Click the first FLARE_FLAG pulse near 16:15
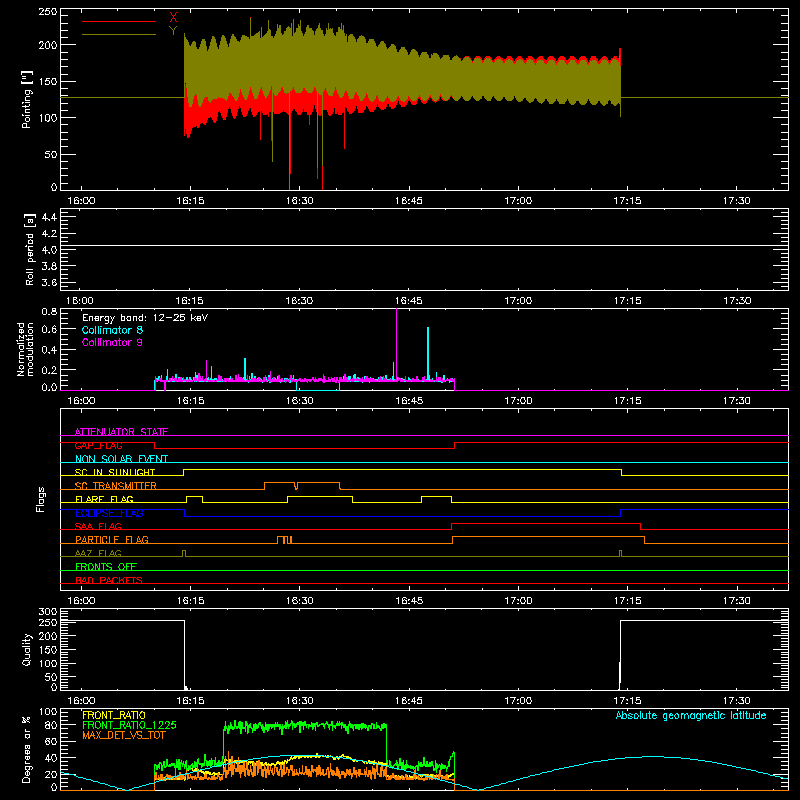The image size is (800, 800). (194, 499)
